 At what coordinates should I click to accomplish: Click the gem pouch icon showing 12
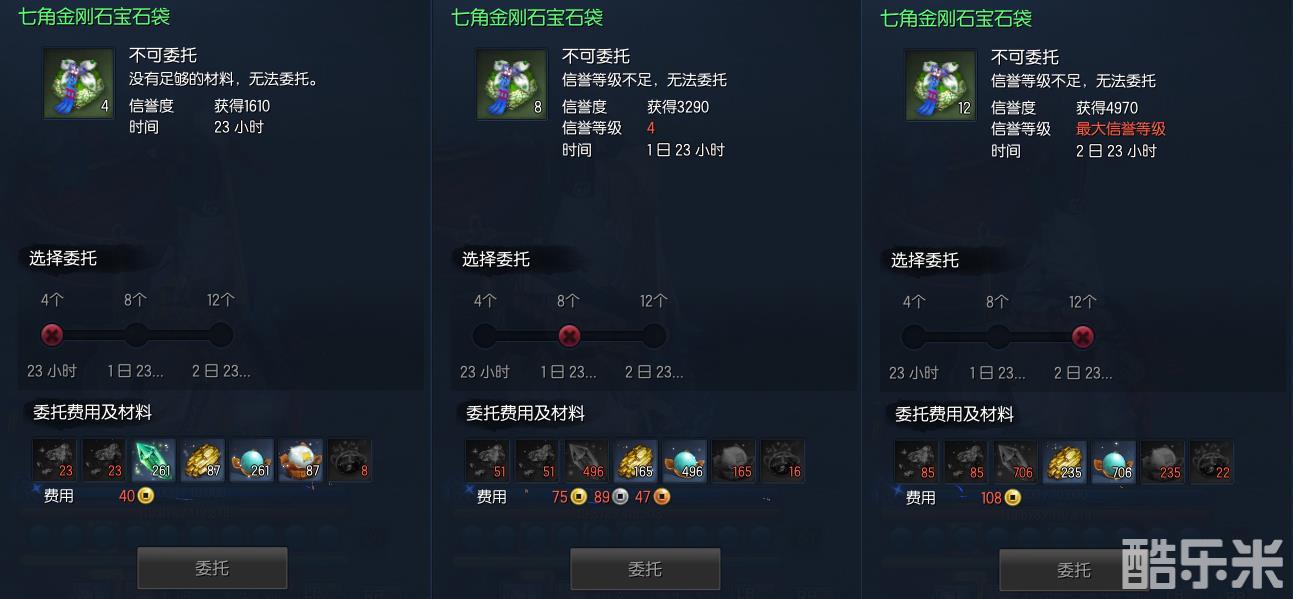coord(940,85)
